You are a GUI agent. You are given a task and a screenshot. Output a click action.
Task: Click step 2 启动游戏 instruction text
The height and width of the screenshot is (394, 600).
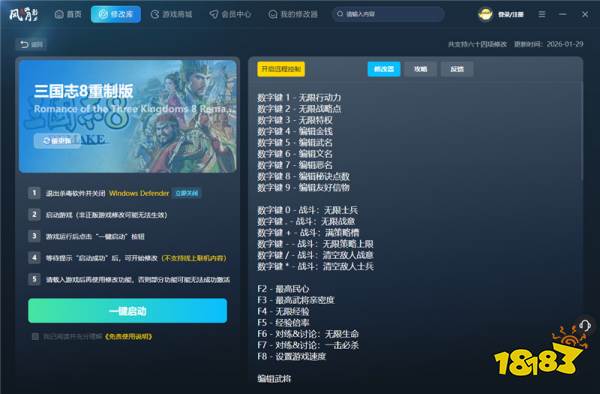click(107, 215)
